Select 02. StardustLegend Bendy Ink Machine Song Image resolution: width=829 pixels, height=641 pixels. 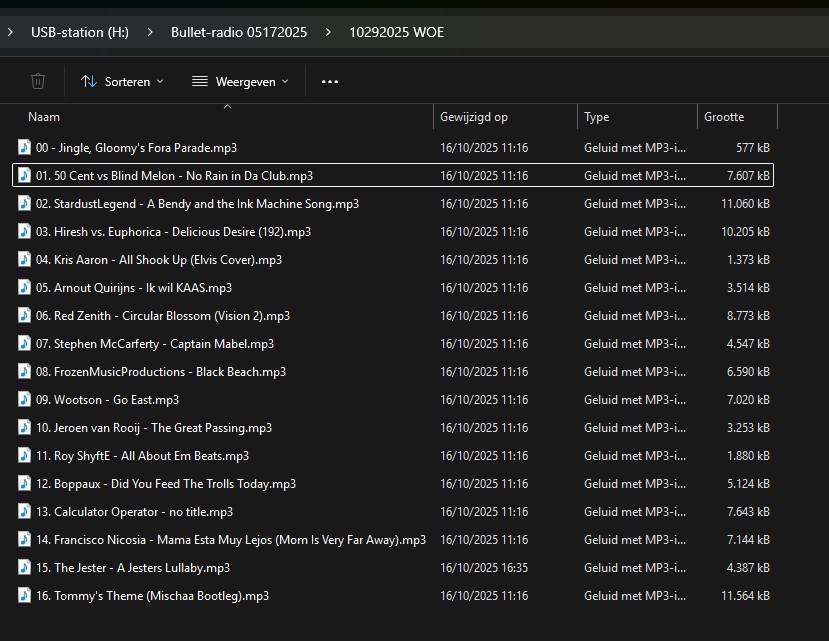[x=197, y=204]
